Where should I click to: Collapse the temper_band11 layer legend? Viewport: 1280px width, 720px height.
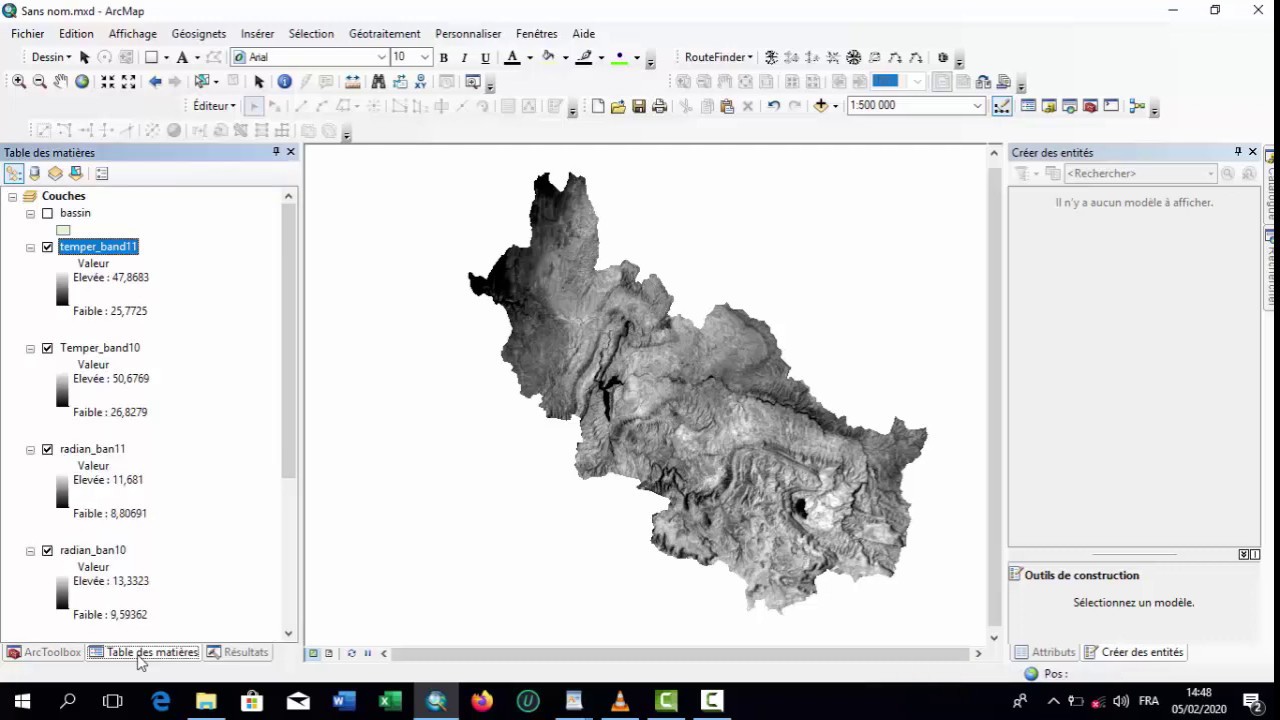pyautogui.click(x=30, y=247)
